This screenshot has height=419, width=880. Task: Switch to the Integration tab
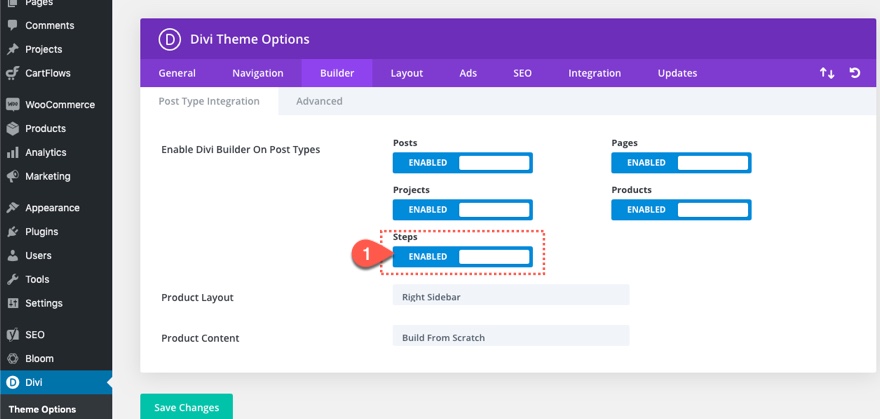pyautogui.click(x=594, y=73)
